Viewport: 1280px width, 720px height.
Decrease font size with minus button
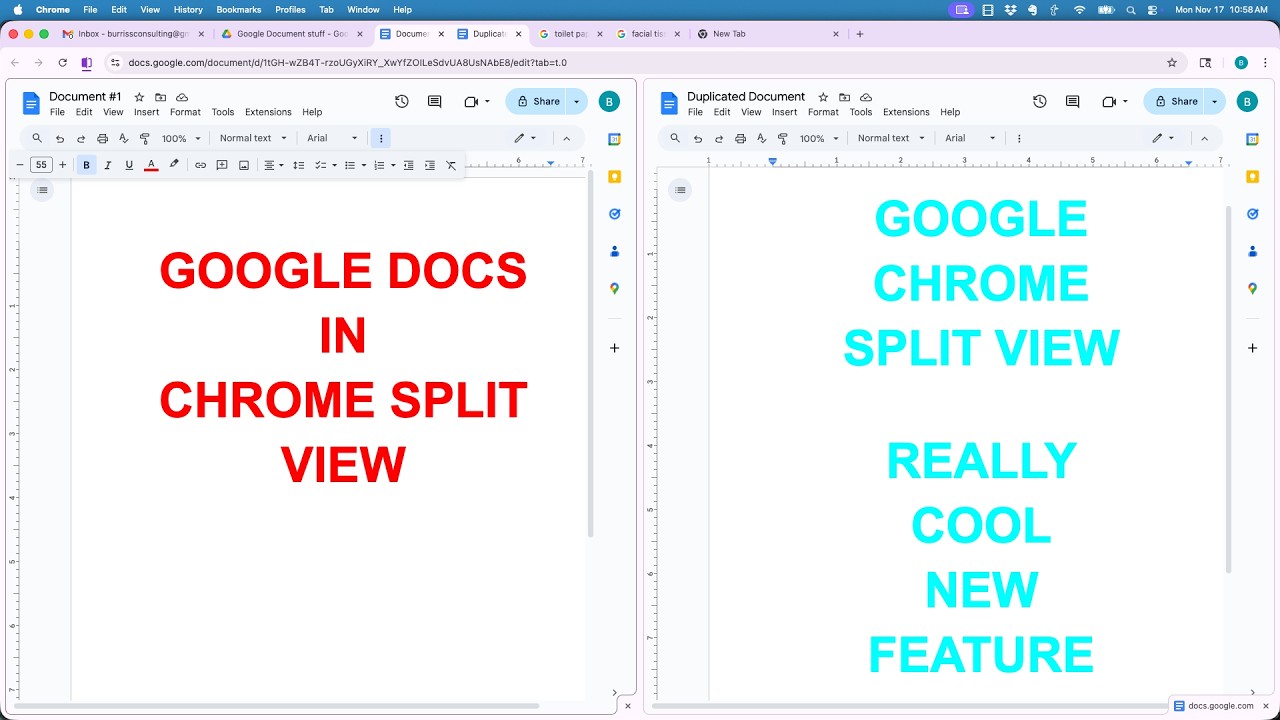(19, 165)
